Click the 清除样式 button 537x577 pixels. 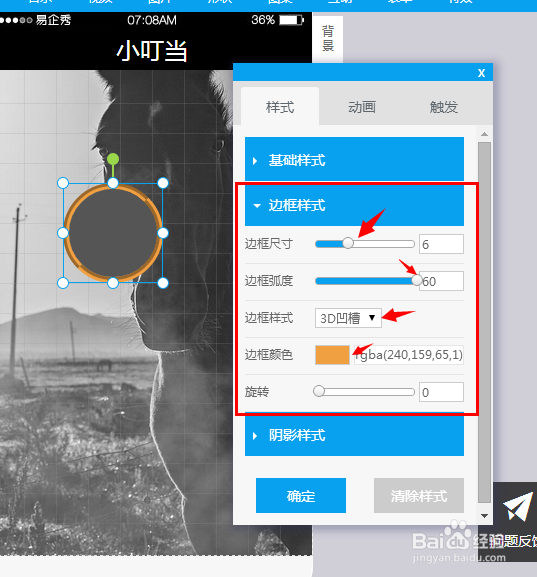point(419,495)
